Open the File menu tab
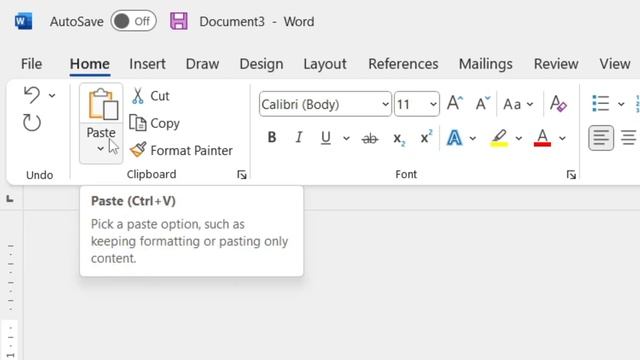The height and width of the screenshot is (360, 640). pos(31,64)
